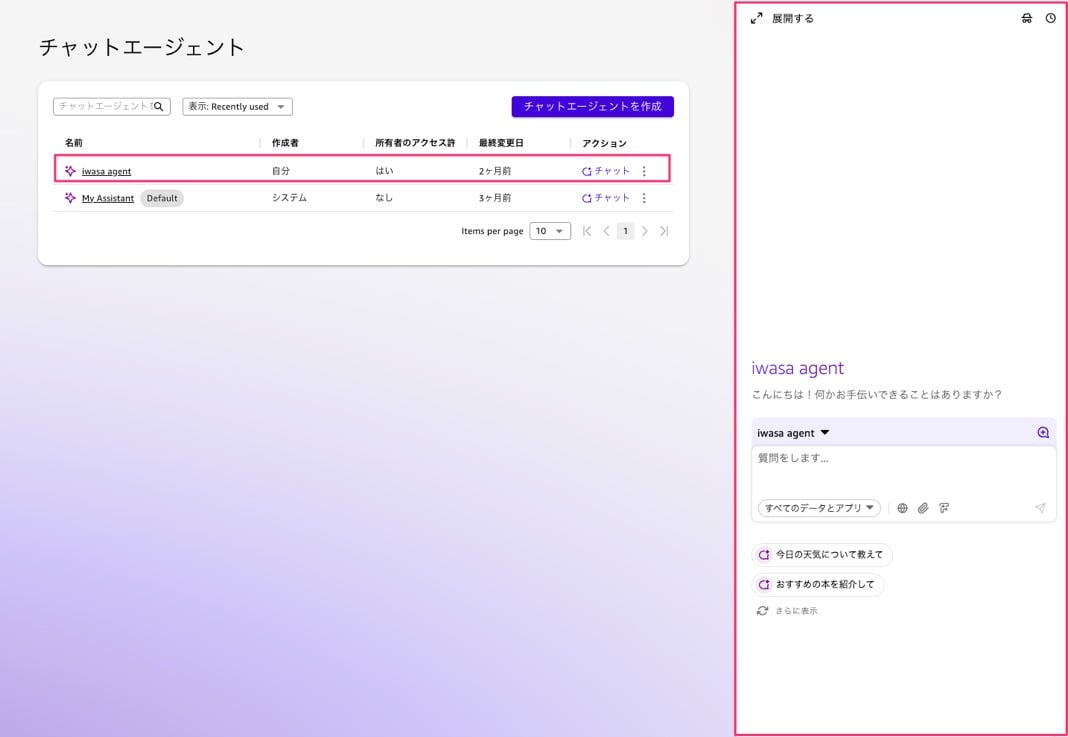Attach a file with the paperclip icon
The width and height of the screenshot is (1068, 737).
pyautogui.click(x=923, y=508)
